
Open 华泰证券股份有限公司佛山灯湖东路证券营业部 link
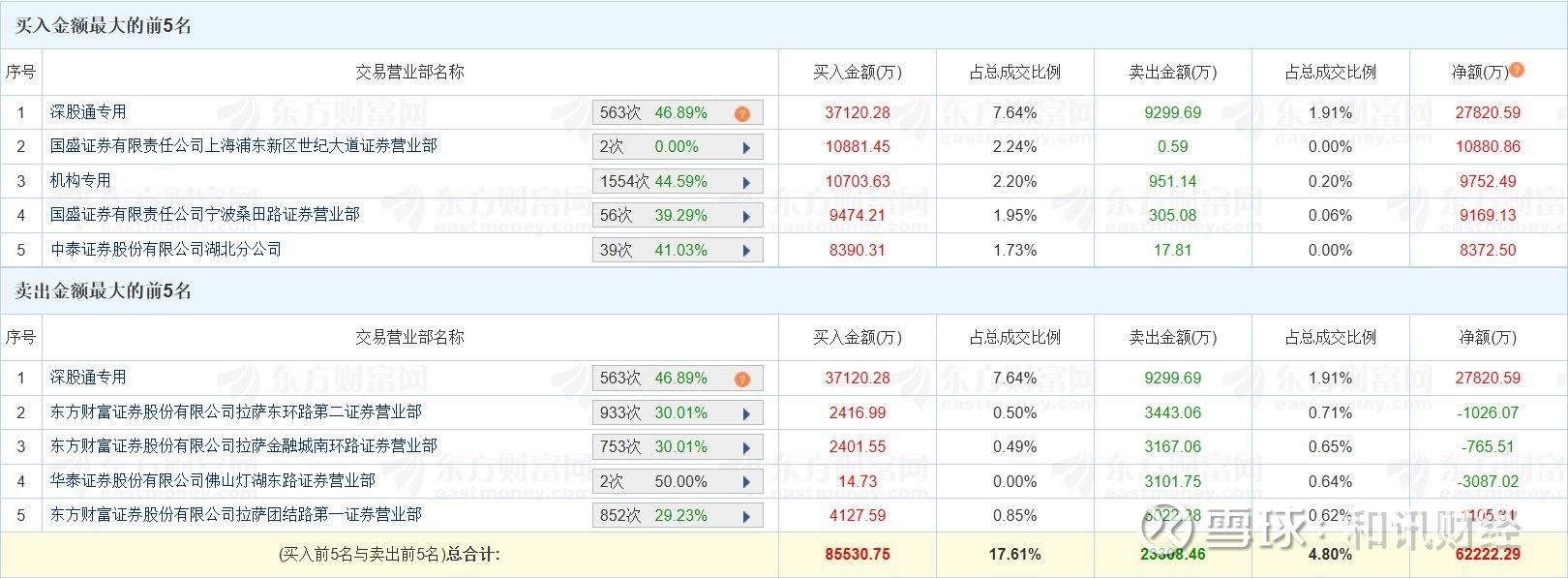tap(213, 481)
